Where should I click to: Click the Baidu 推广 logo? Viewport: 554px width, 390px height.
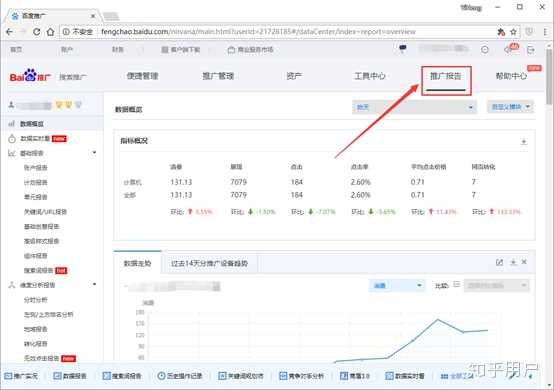[30, 76]
